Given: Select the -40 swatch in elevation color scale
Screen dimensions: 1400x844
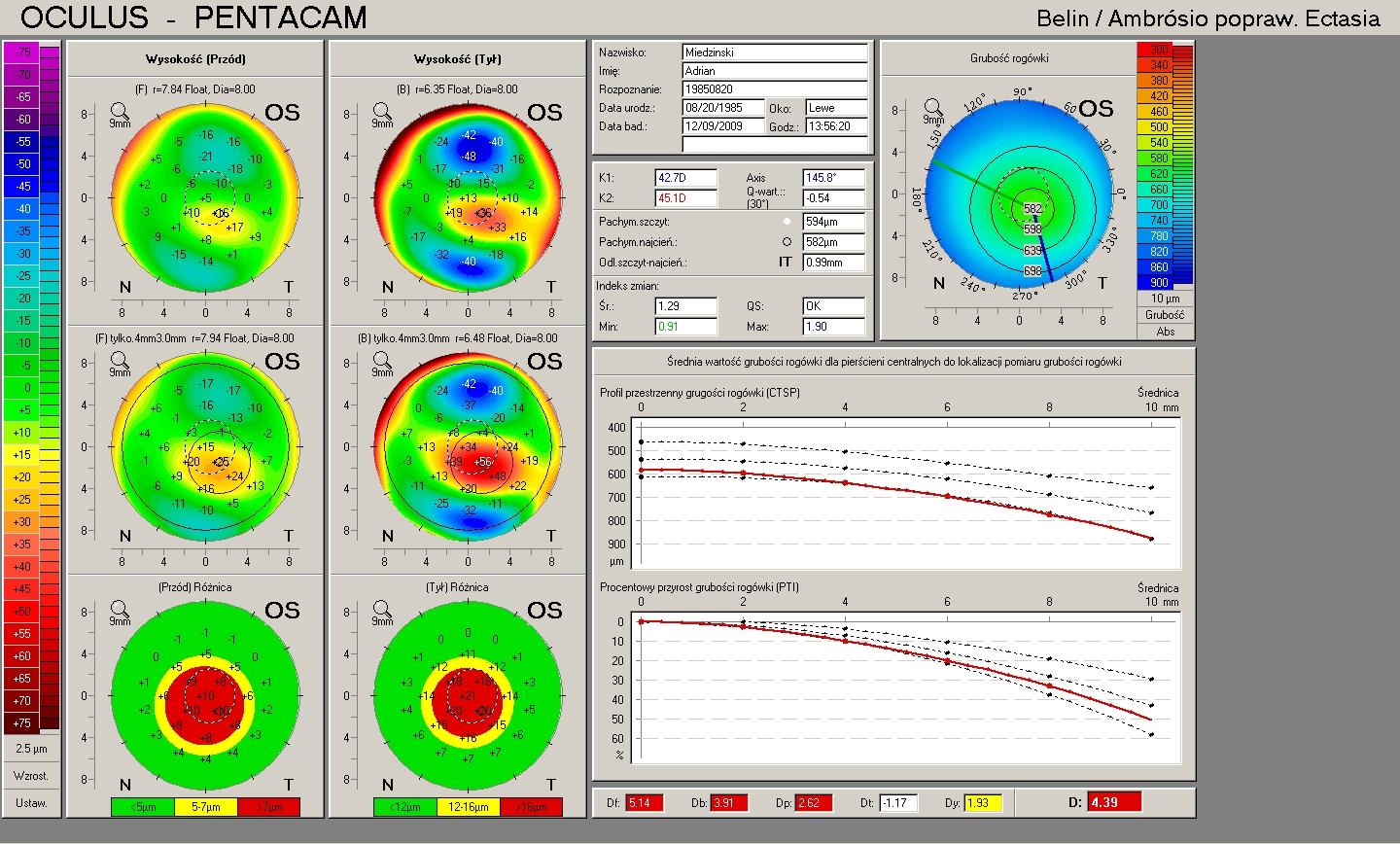Looking at the screenshot, I should (x=23, y=209).
